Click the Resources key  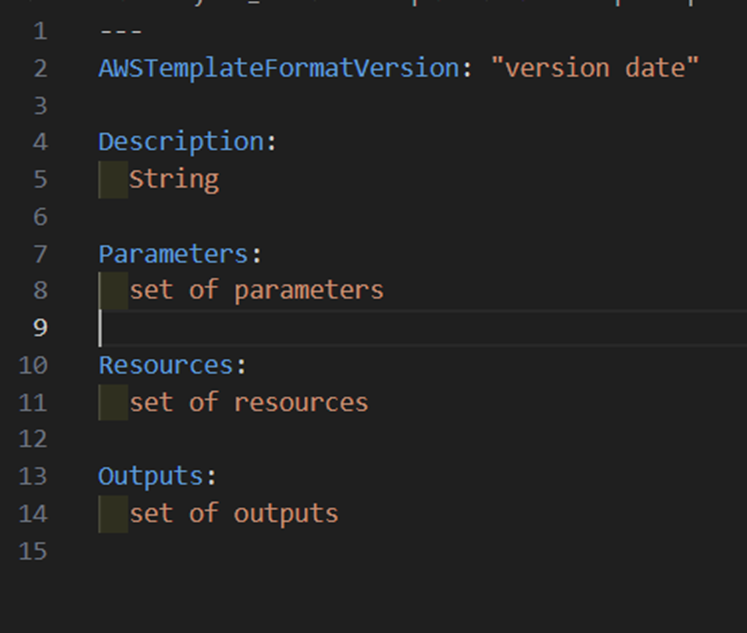(166, 365)
